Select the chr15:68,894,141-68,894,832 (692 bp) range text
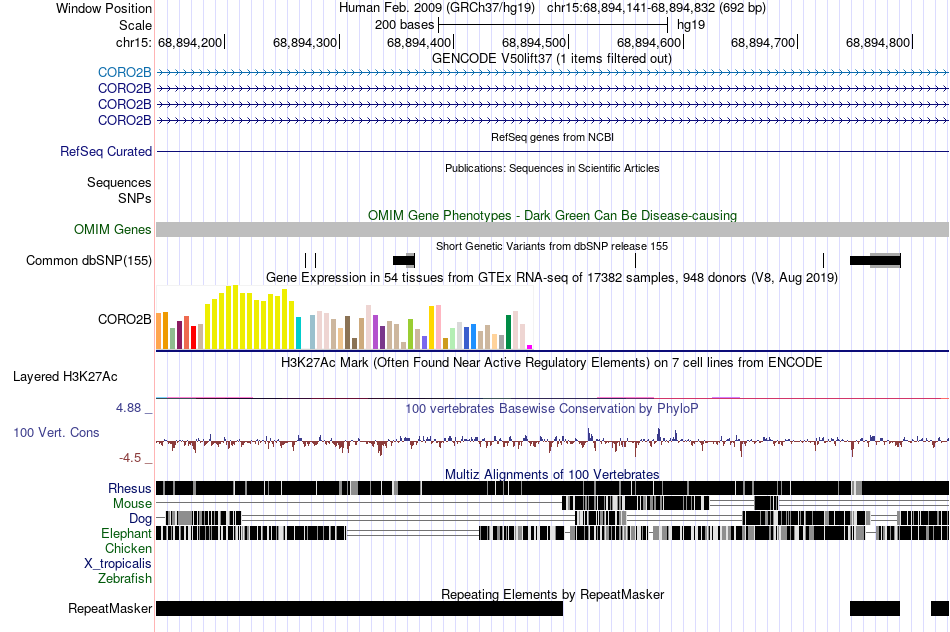Screen dimensions: 950x632 tap(656, 8)
